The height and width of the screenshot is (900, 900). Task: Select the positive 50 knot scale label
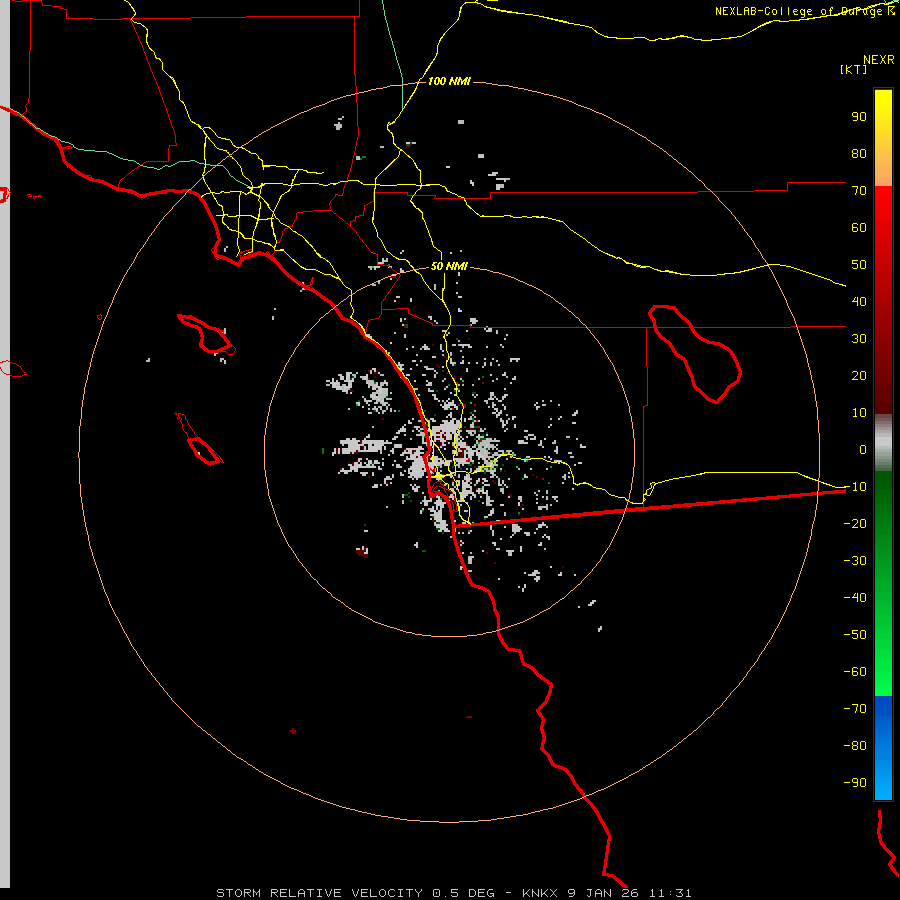pos(859,265)
